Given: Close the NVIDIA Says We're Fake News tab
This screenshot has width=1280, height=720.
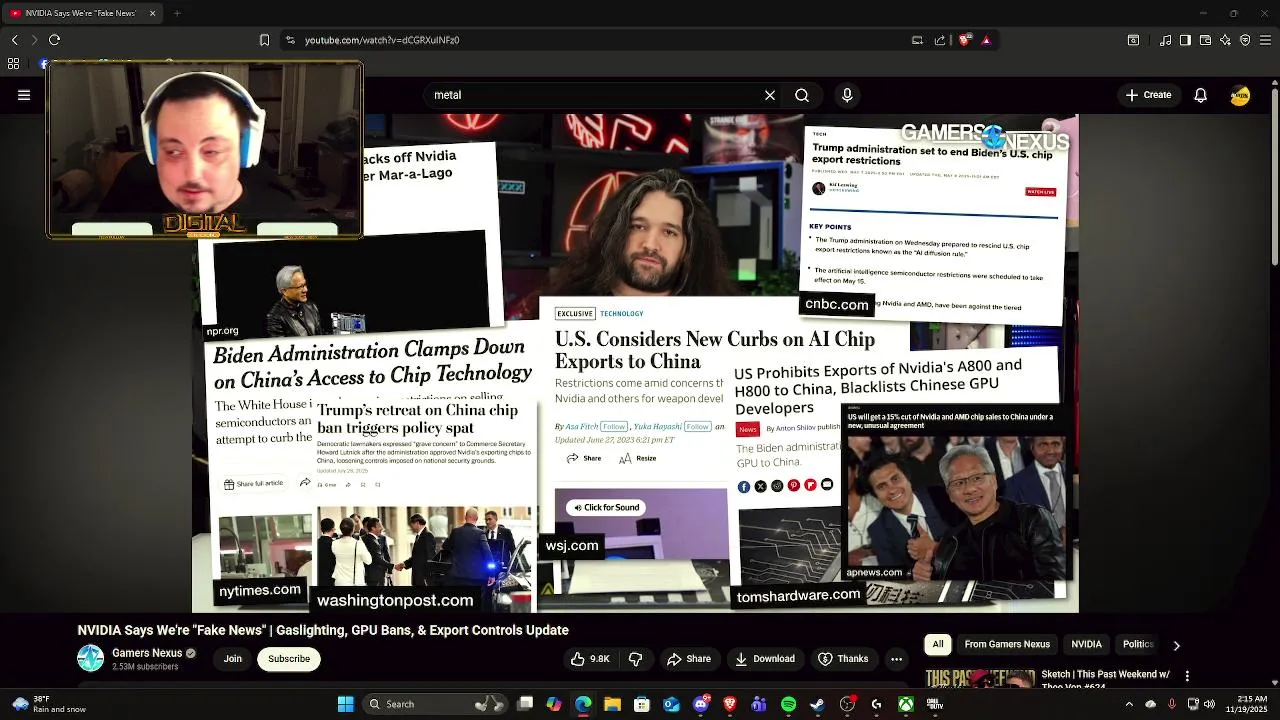Looking at the screenshot, I should (x=152, y=13).
